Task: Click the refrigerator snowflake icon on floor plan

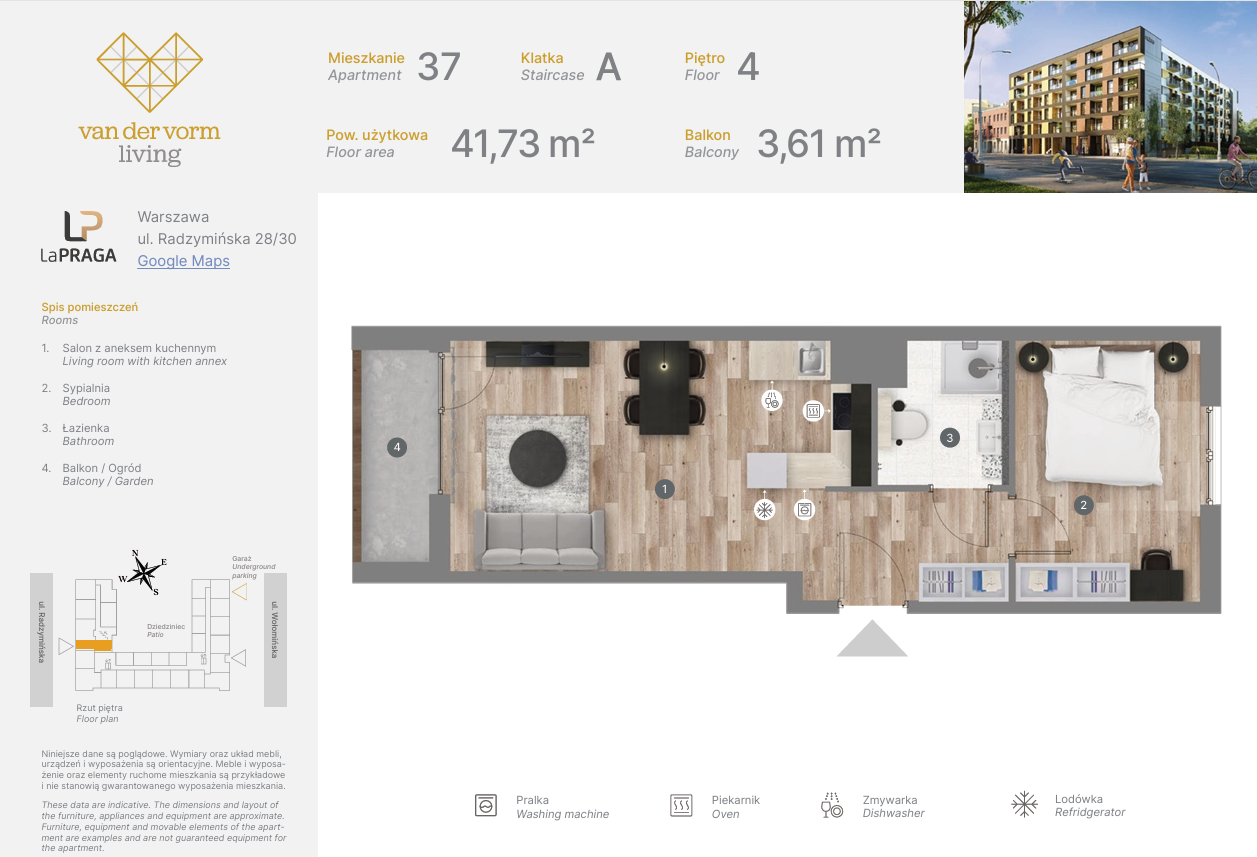Action: (764, 510)
